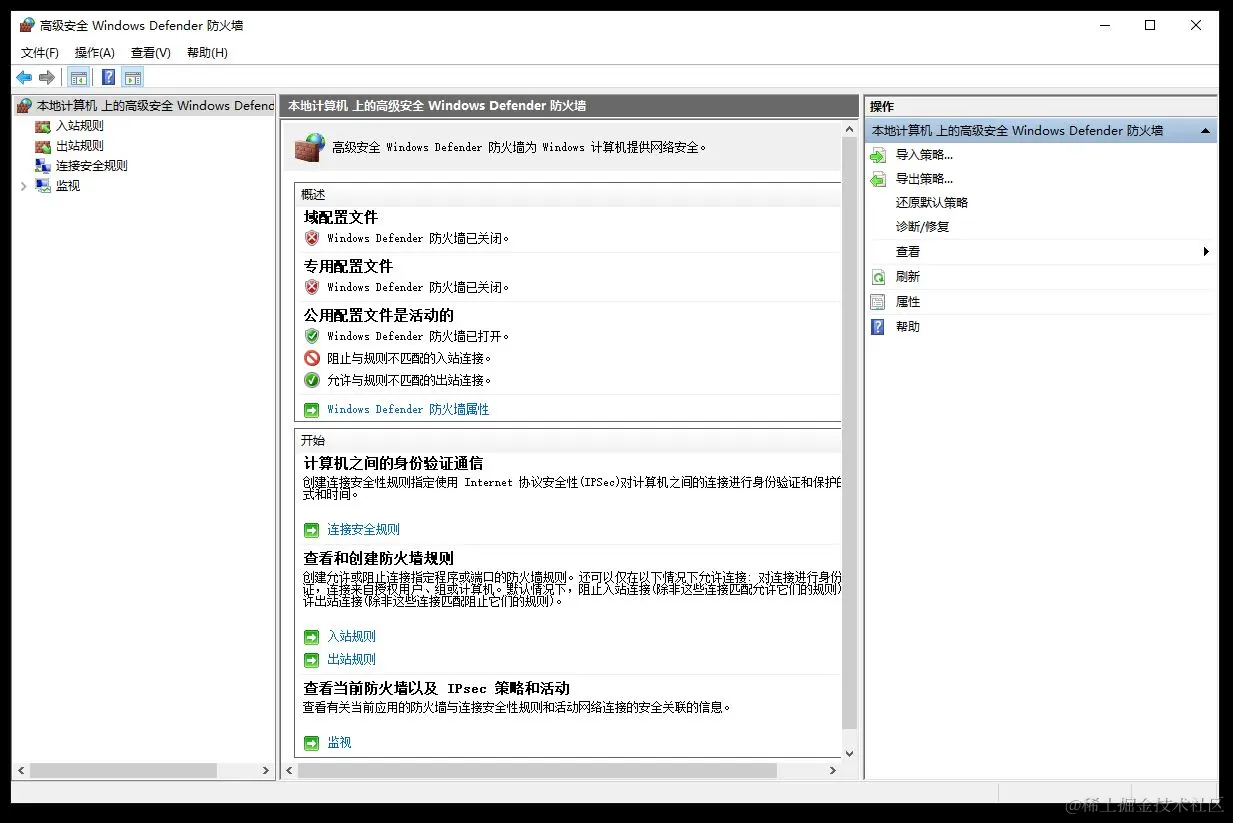Image resolution: width=1233 pixels, height=823 pixels.
Task: Open the 监视 link in center pane
Action: click(x=340, y=743)
